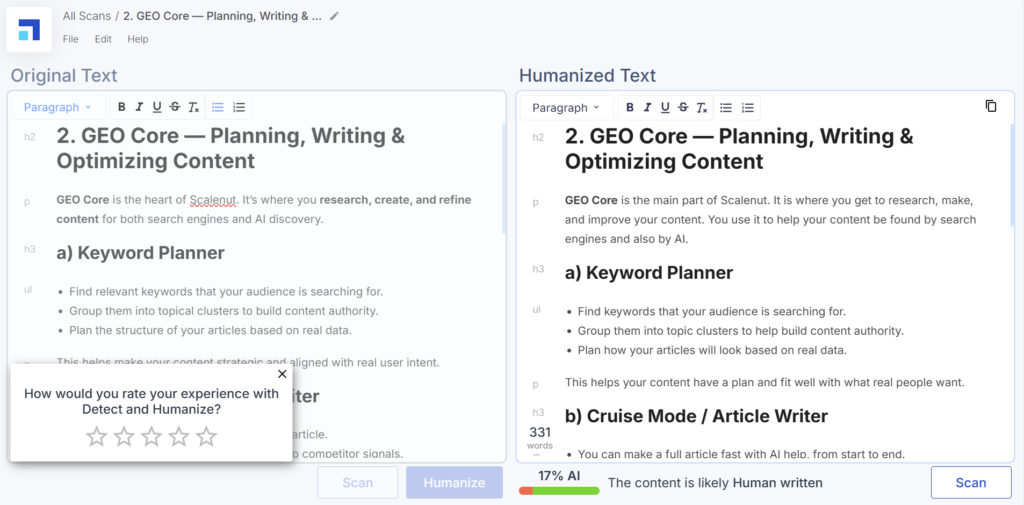Apply underline in Humanized Text toolbar
1024x505 pixels.
665,107
